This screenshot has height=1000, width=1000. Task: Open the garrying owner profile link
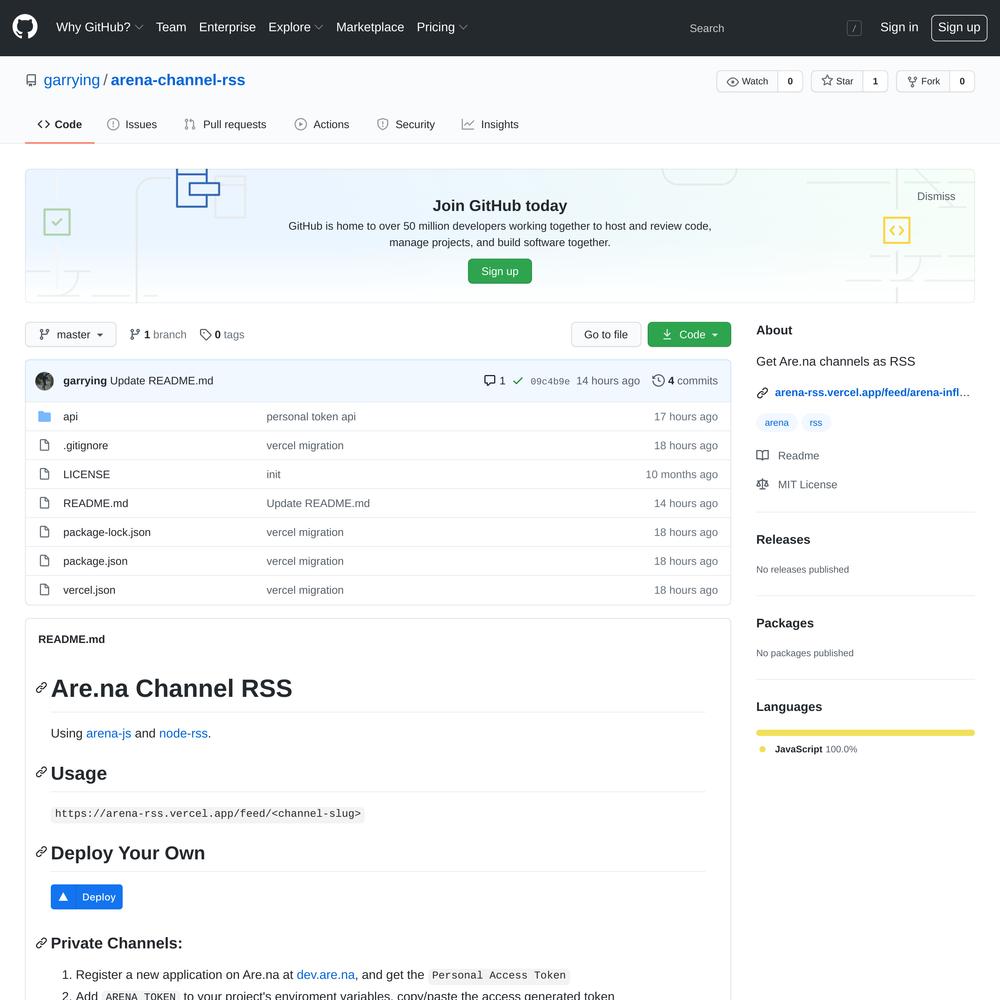click(x=71, y=80)
